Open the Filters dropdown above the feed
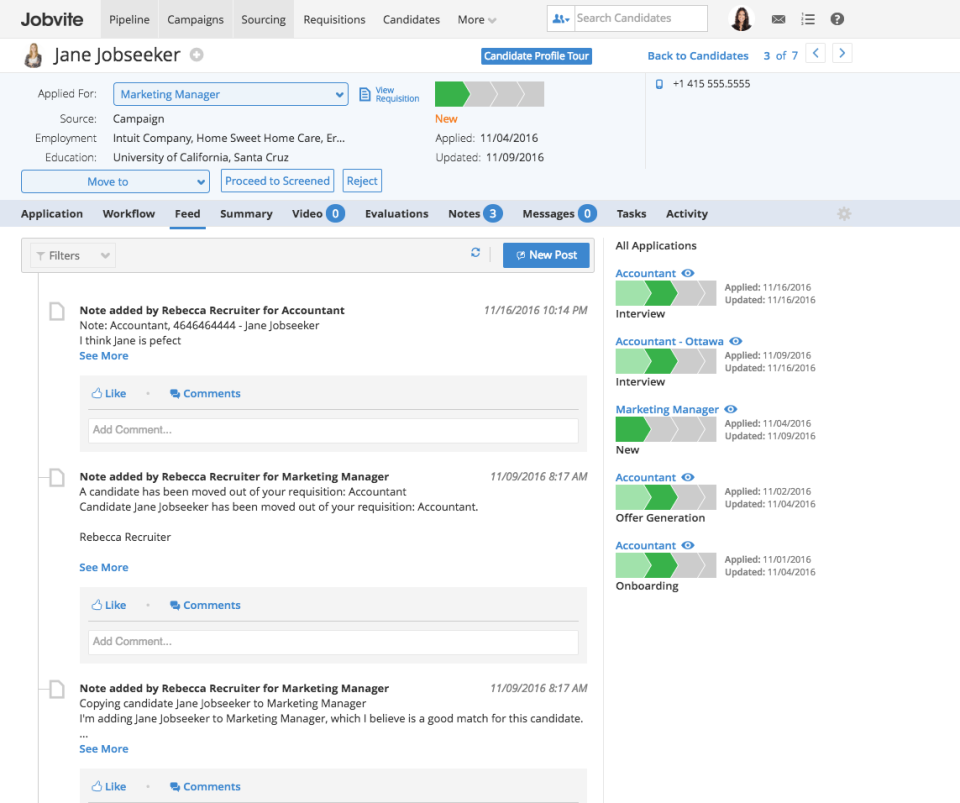Viewport: 960px width, 803px height. (70, 255)
